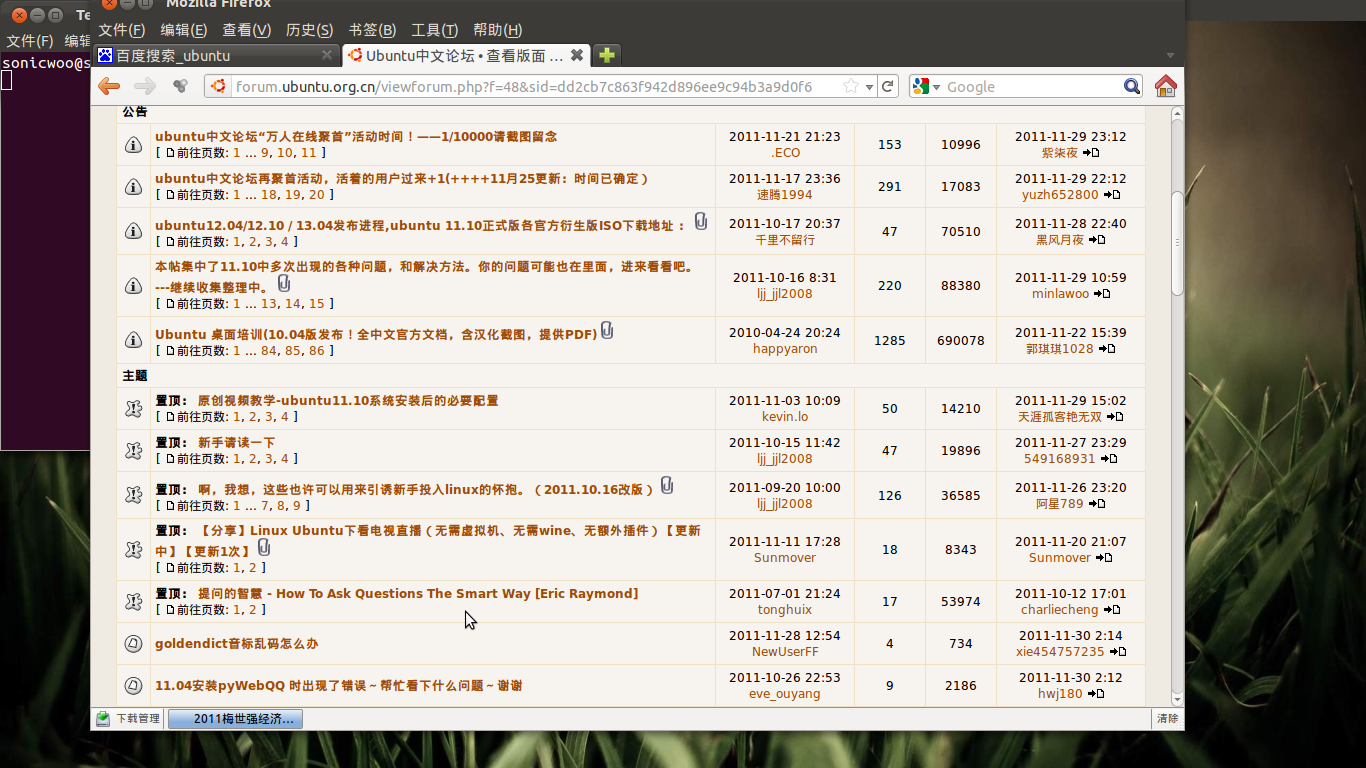This screenshot has width=1366, height=768.
Task: Jump to last post by minlawoo
Action: [1102, 294]
